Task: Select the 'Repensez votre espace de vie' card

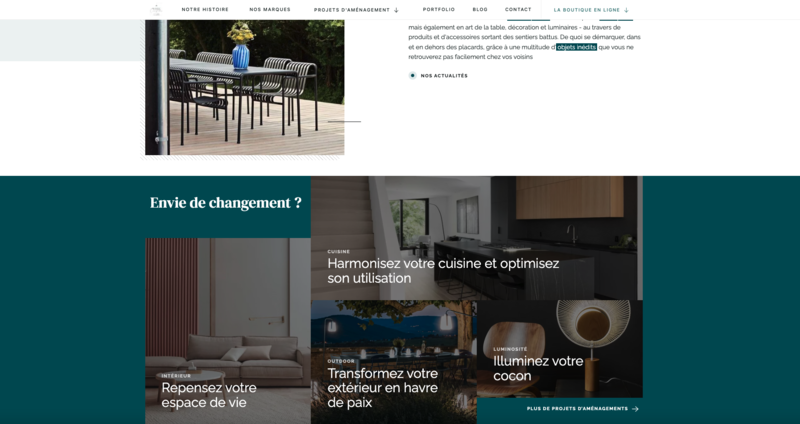Action: pos(228,331)
